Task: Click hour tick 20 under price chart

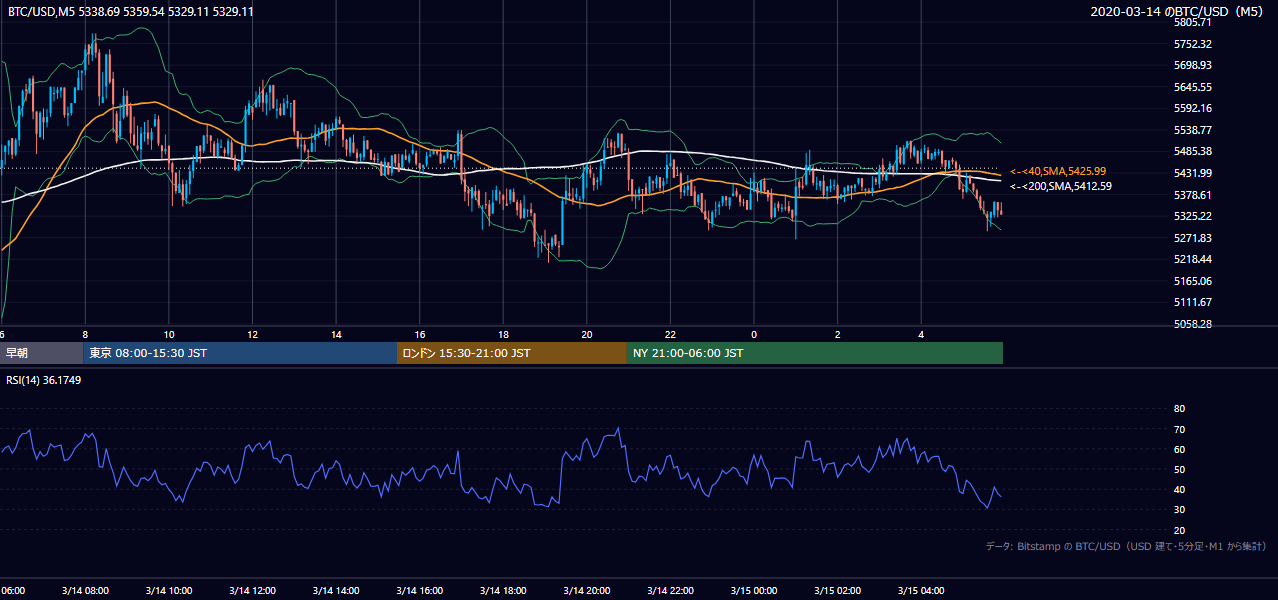Action: (587, 334)
